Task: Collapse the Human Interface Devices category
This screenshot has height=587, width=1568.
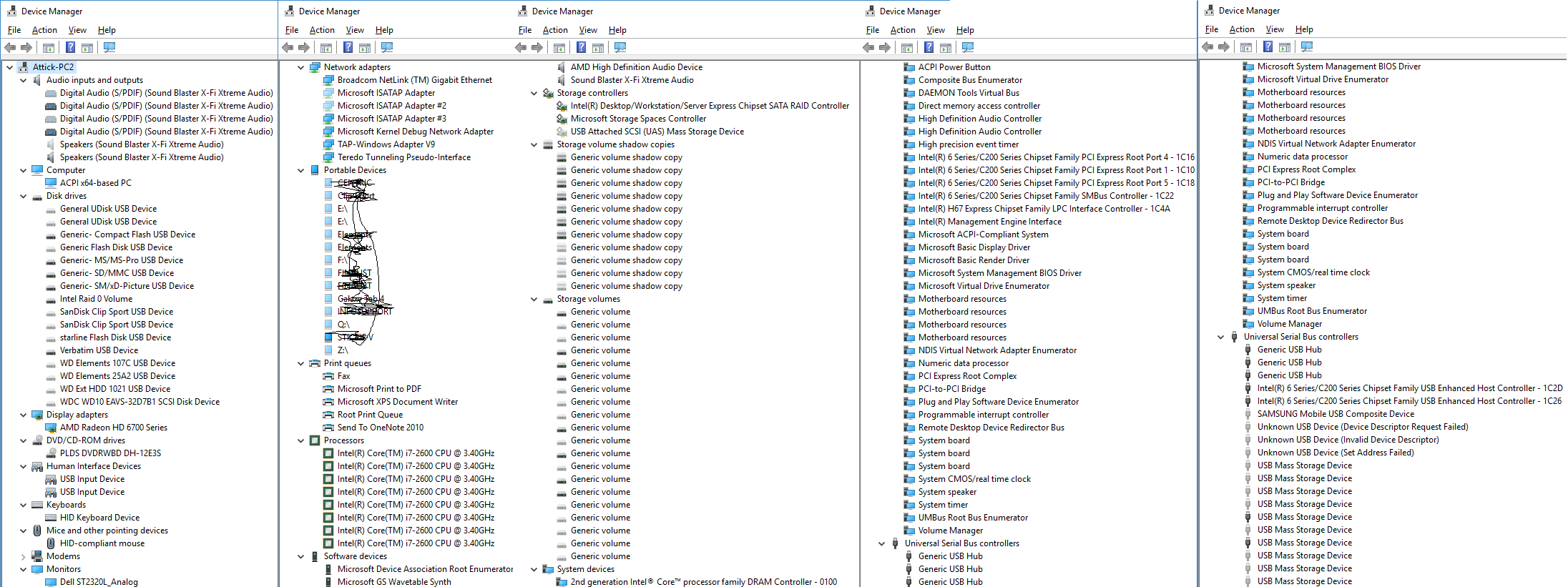Action: tap(24, 466)
